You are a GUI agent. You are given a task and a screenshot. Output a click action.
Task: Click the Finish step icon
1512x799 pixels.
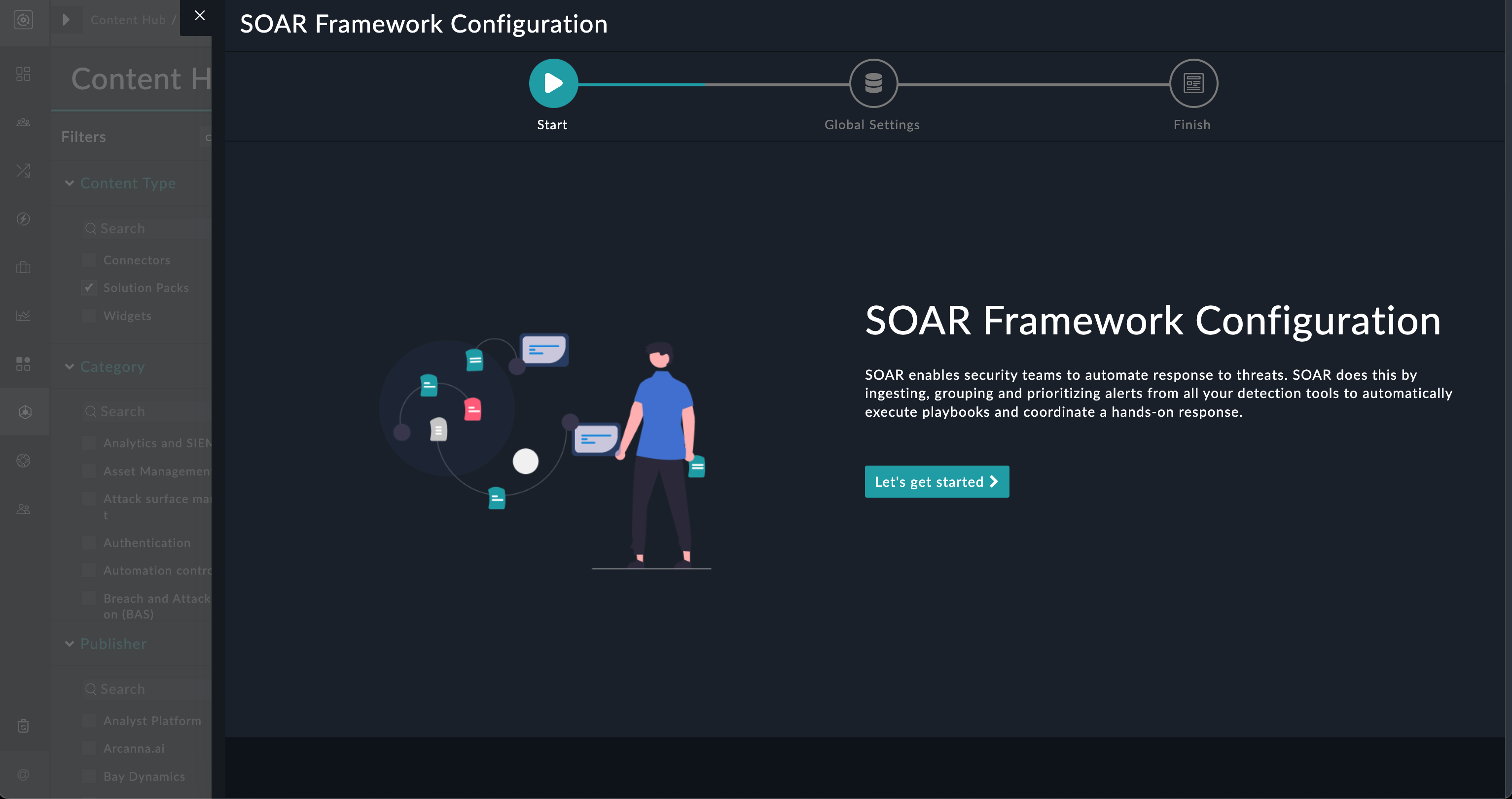[x=1193, y=83]
